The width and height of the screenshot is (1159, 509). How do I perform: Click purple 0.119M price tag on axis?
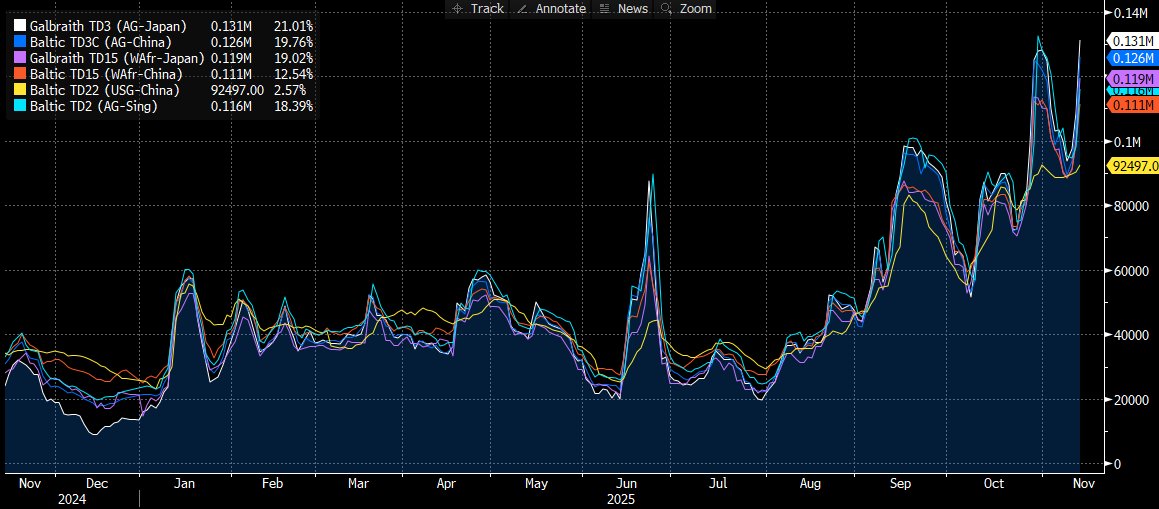[x=1132, y=78]
